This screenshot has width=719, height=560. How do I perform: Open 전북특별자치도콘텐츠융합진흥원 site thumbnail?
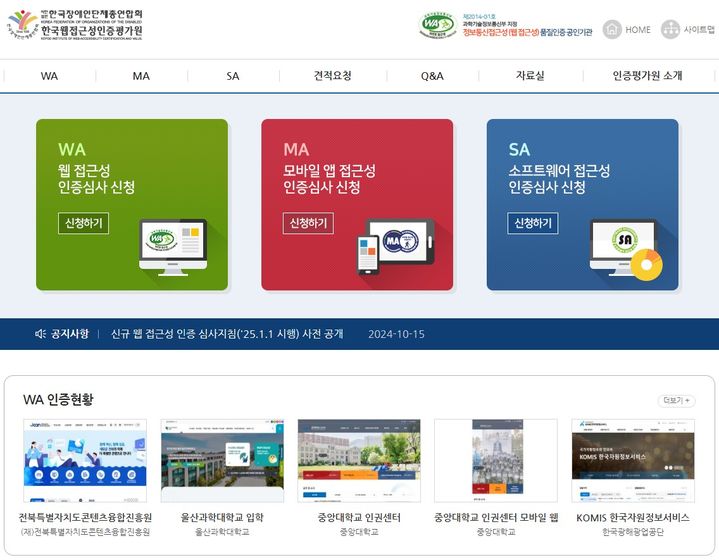click(x=85, y=460)
